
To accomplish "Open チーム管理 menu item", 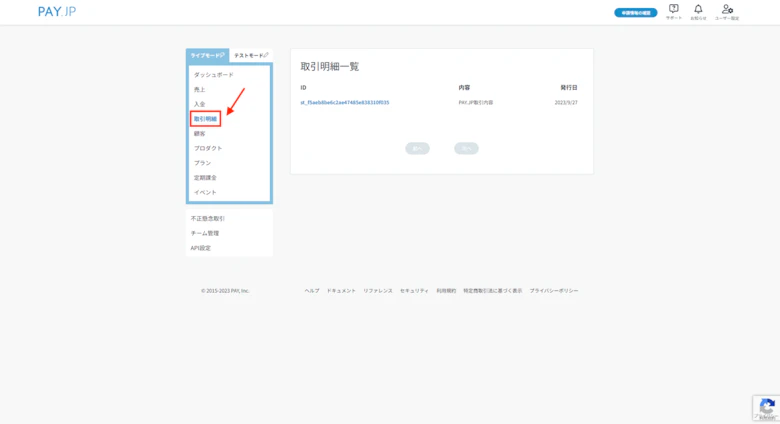I will coord(205,233).
